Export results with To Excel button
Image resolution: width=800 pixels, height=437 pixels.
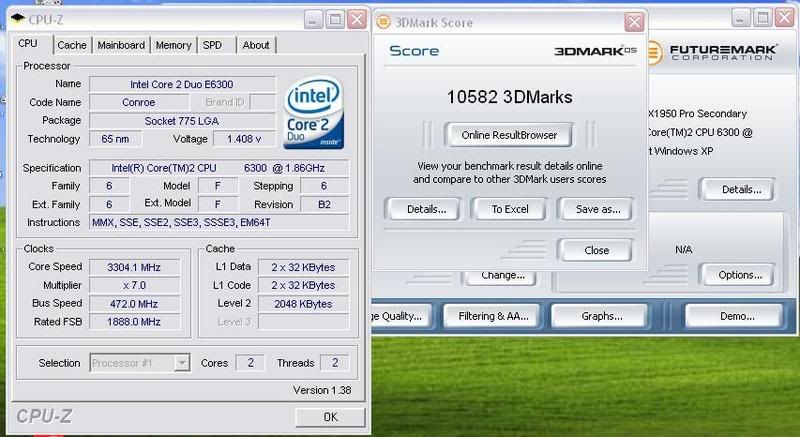510,209
